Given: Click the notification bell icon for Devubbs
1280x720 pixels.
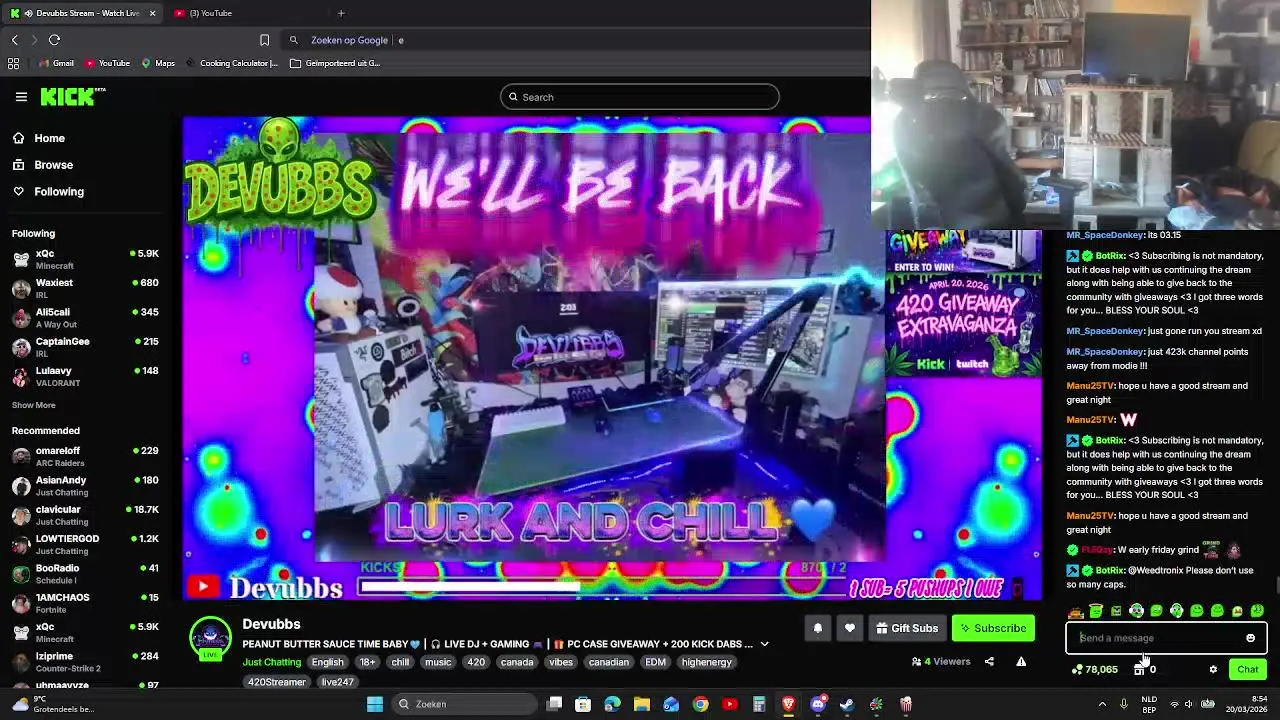Looking at the screenshot, I should tap(817, 628).
